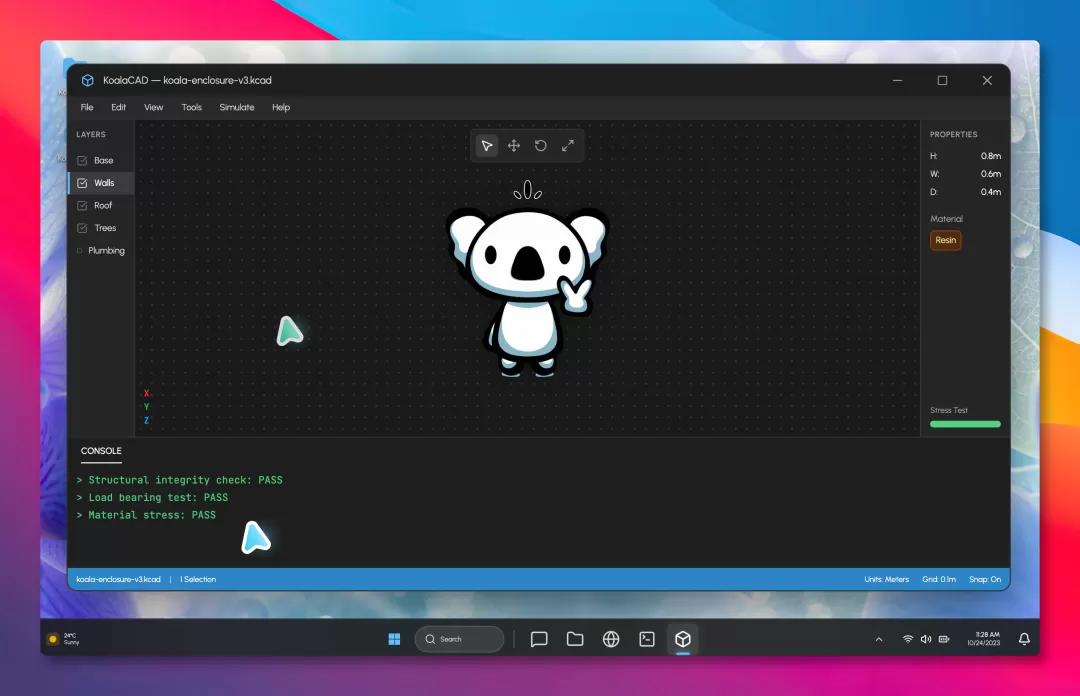
Task: Click the Y axis label
Action: pos(146,407)
